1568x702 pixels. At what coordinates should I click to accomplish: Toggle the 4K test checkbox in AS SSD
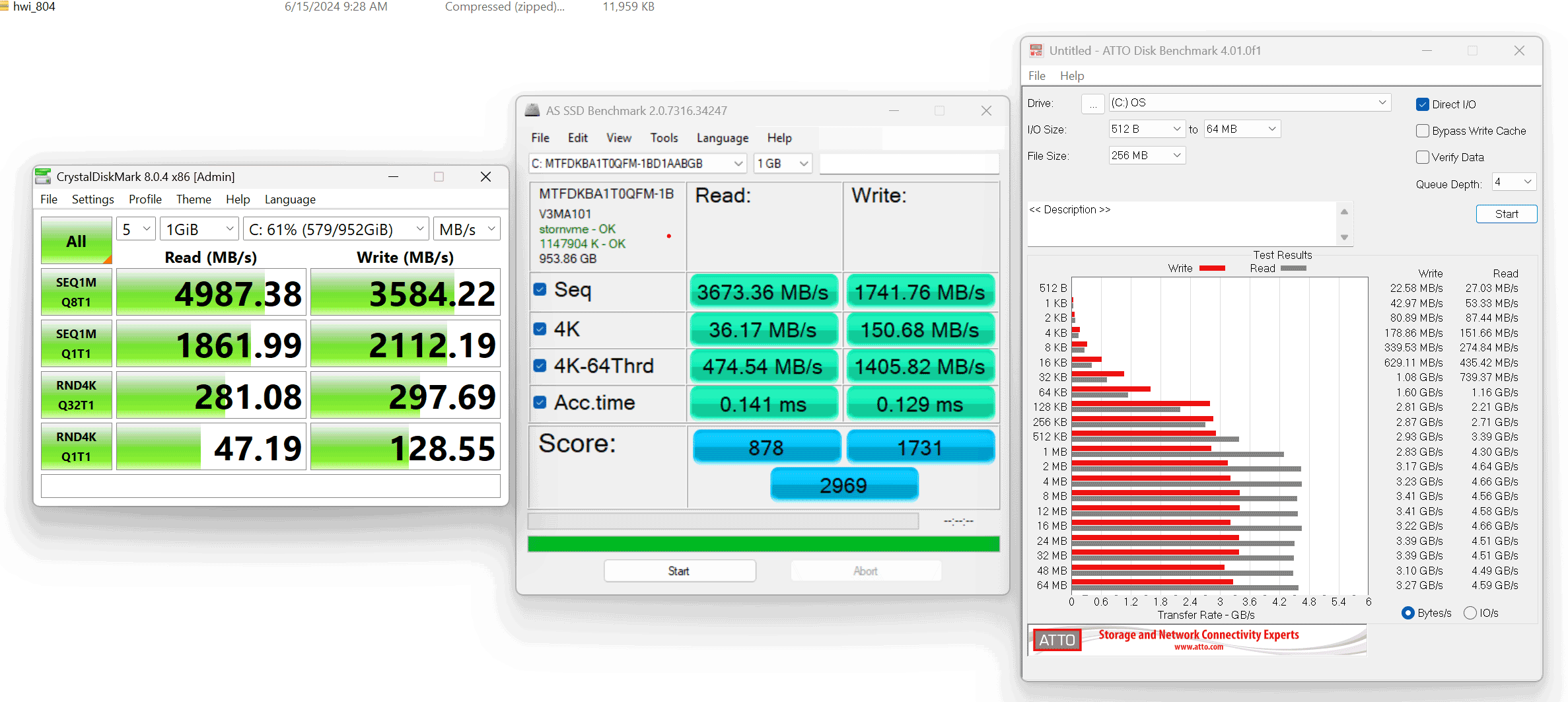(x=540, y=328)
